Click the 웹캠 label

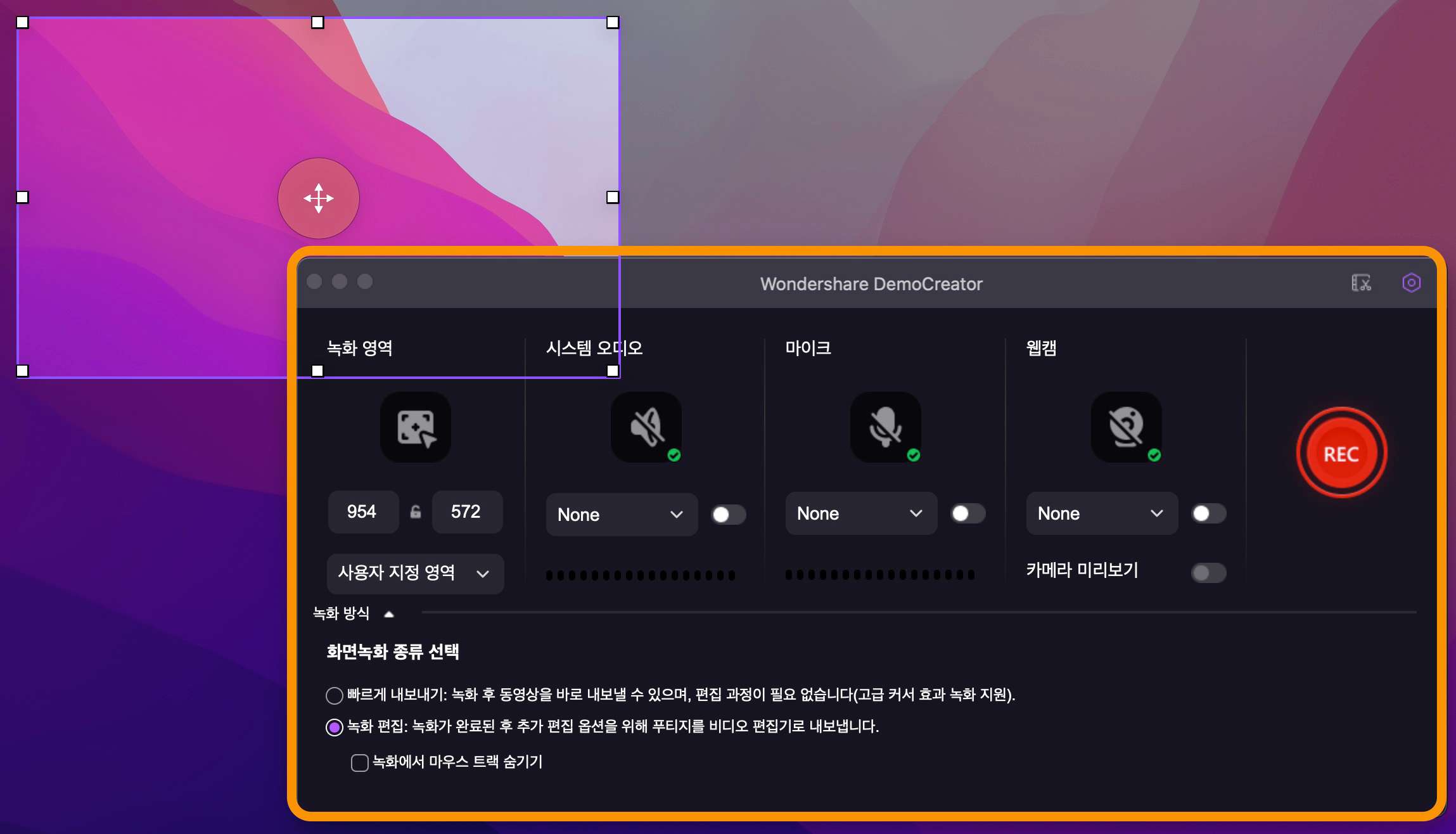click(x=1041, y=348)
